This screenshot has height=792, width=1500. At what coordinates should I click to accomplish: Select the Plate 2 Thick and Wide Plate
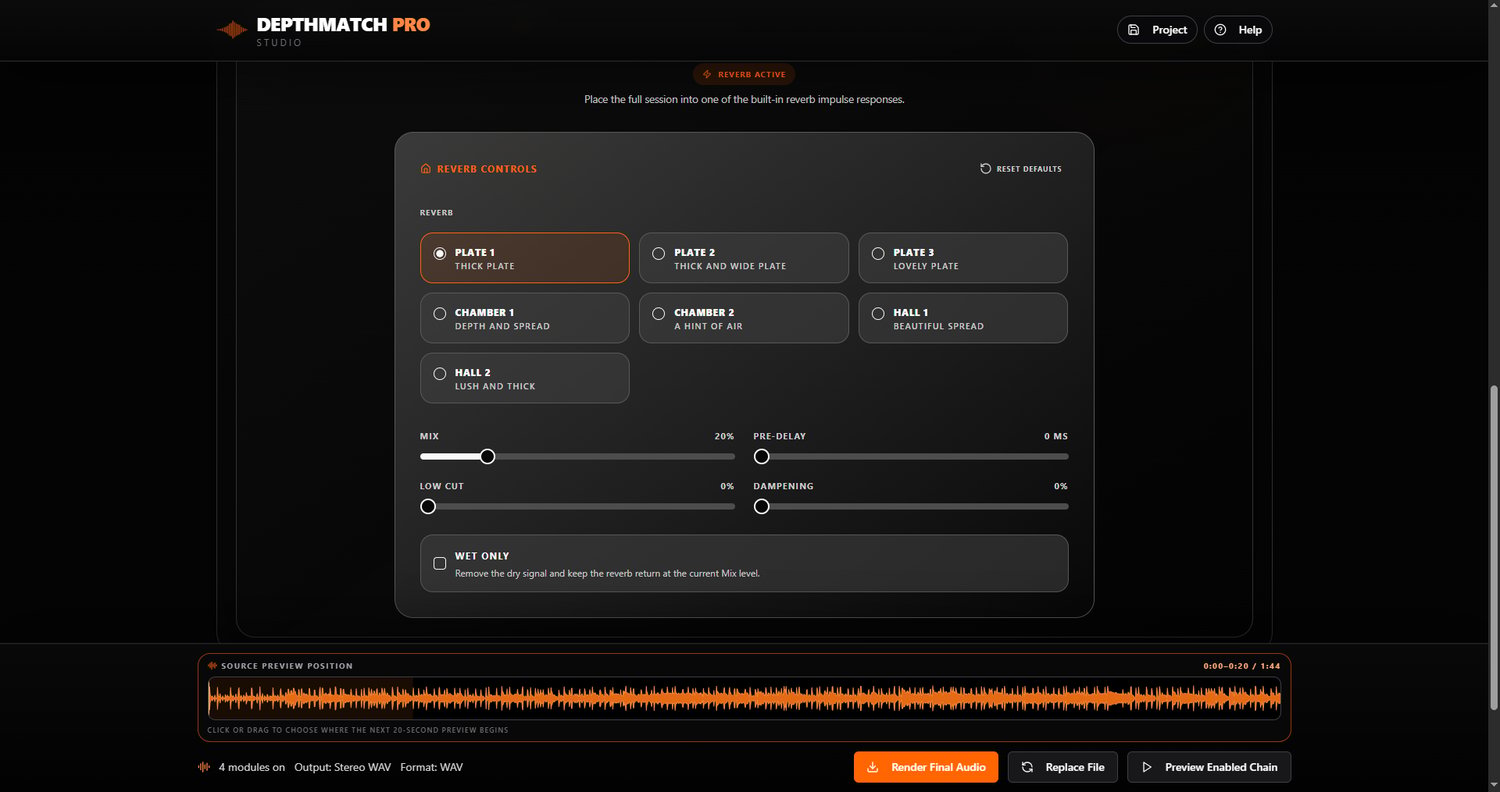(x=744, y=258)
